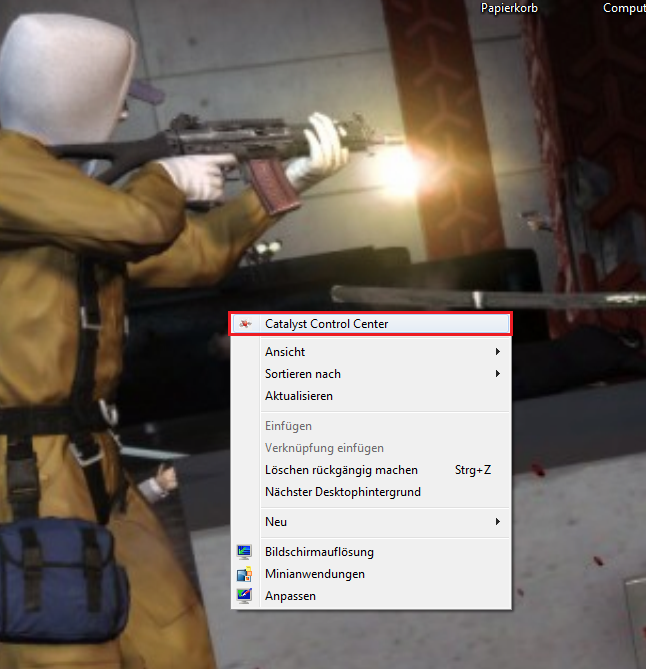
Task: Open Catalyst Control Center from context menu
Action: 370,324
